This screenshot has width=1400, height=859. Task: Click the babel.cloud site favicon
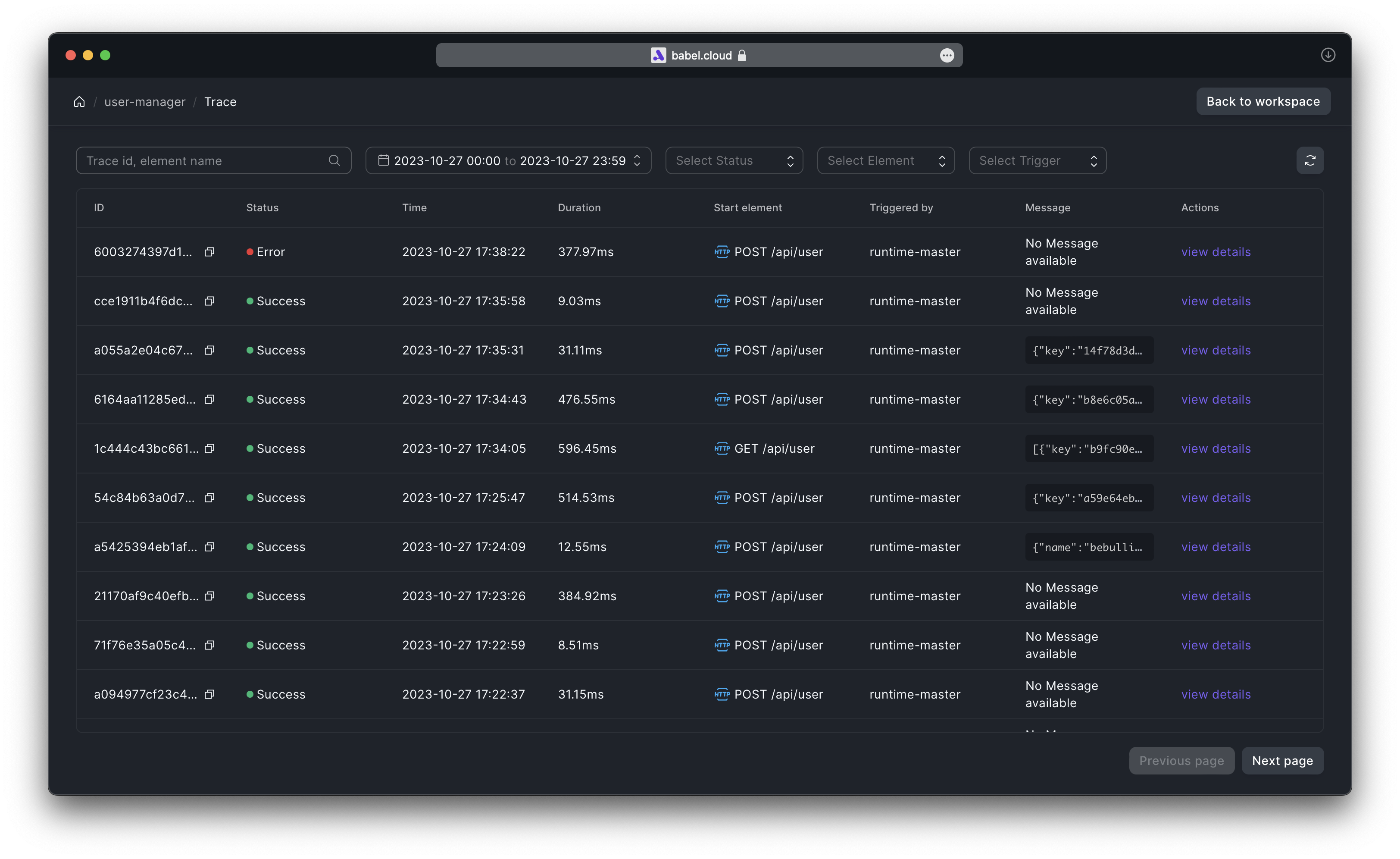click(x=658, y=55)
